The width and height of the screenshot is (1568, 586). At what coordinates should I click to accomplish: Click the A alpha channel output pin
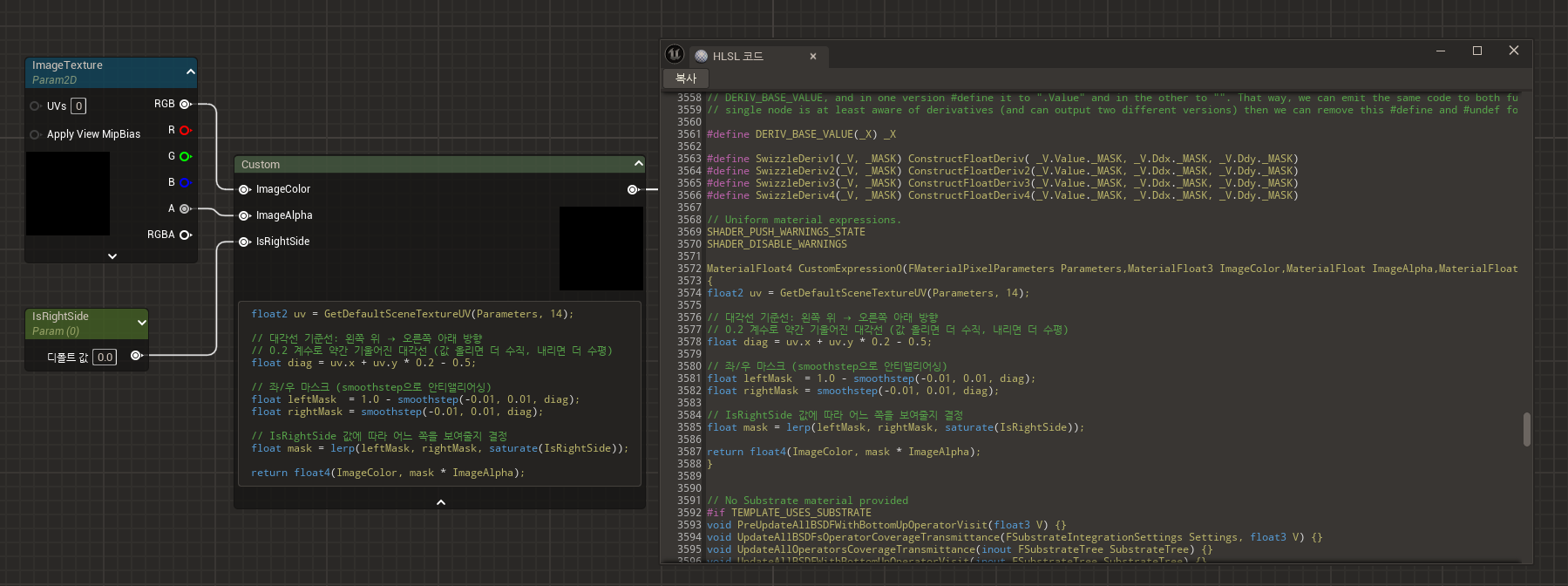[185, 209]
